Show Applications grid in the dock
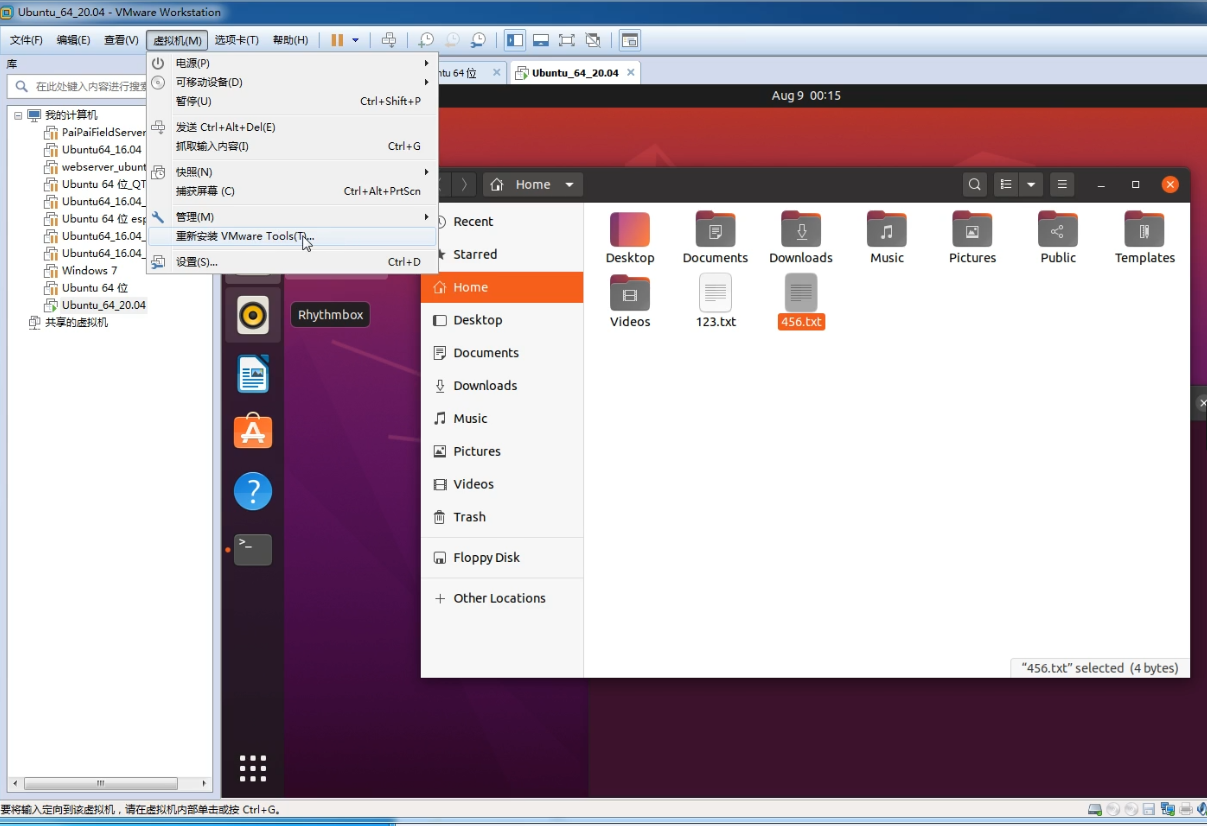1207x826 pixels. (x=253, y=768)
